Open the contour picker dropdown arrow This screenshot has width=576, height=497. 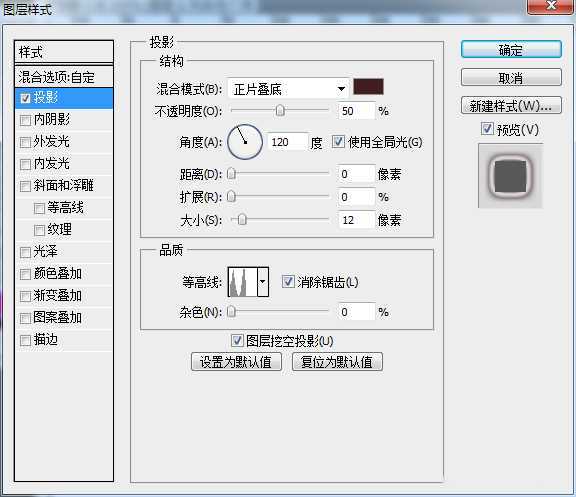[263, 282]
